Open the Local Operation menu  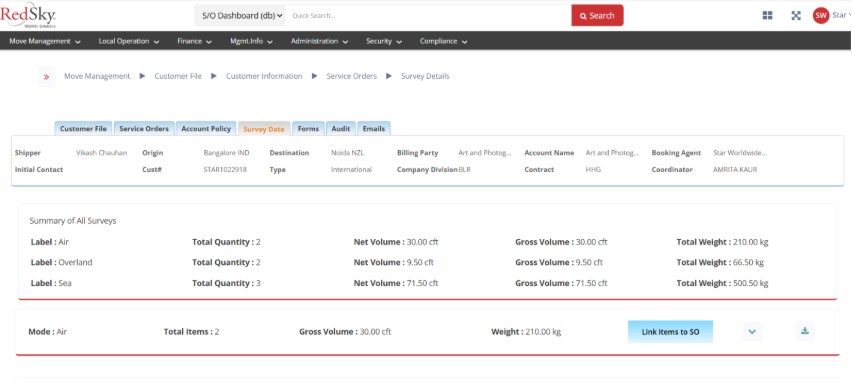click(x=129, y=41)
